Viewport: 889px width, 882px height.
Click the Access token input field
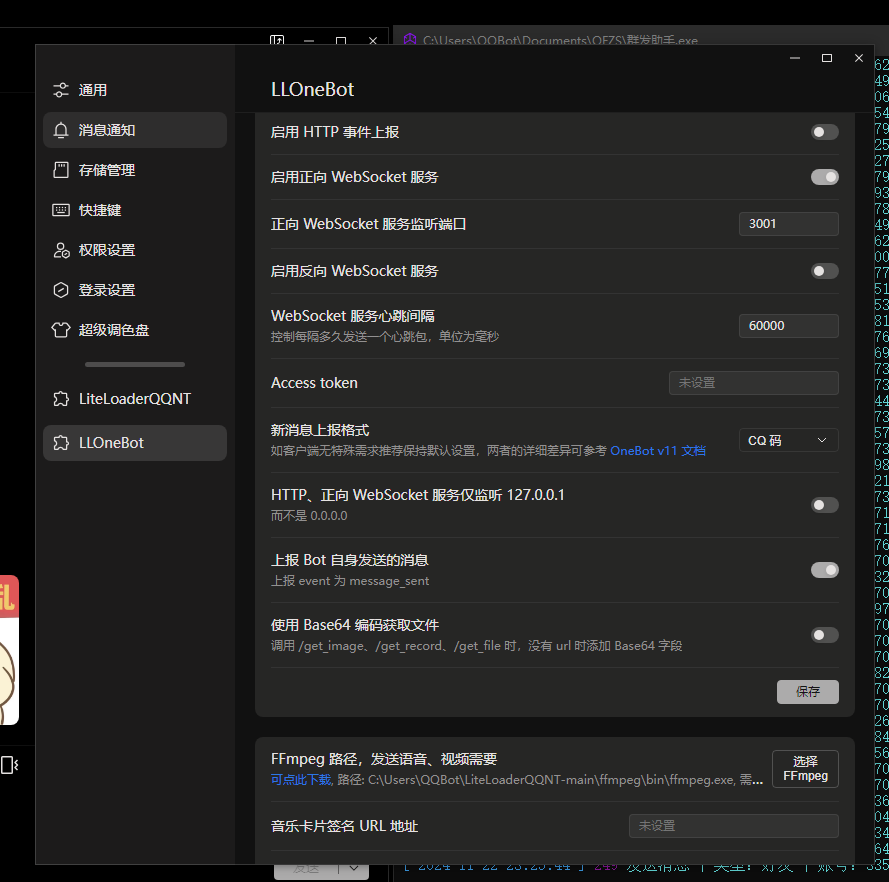[753, 382]
